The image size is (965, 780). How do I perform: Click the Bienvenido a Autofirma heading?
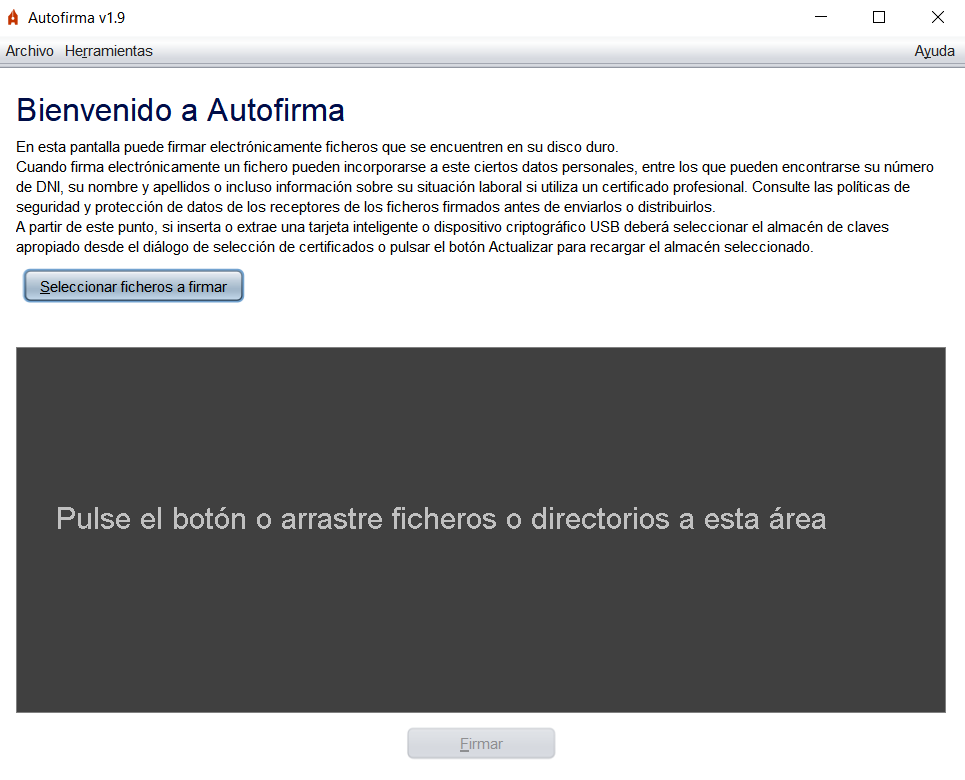[x=180, y=110]
